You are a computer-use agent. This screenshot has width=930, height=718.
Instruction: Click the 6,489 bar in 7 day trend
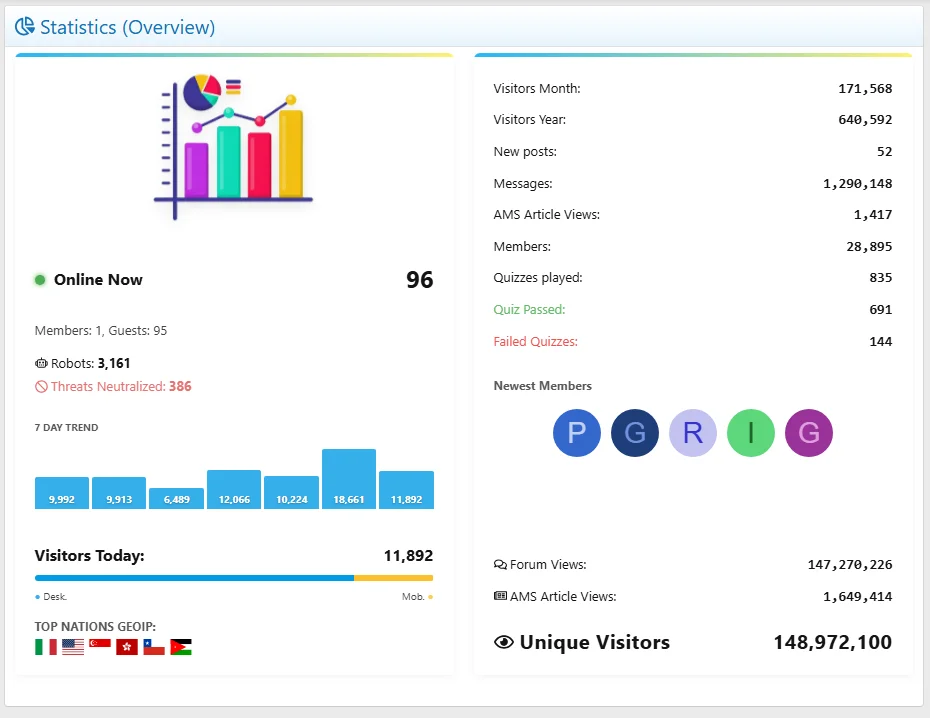(x=176, y=498)
